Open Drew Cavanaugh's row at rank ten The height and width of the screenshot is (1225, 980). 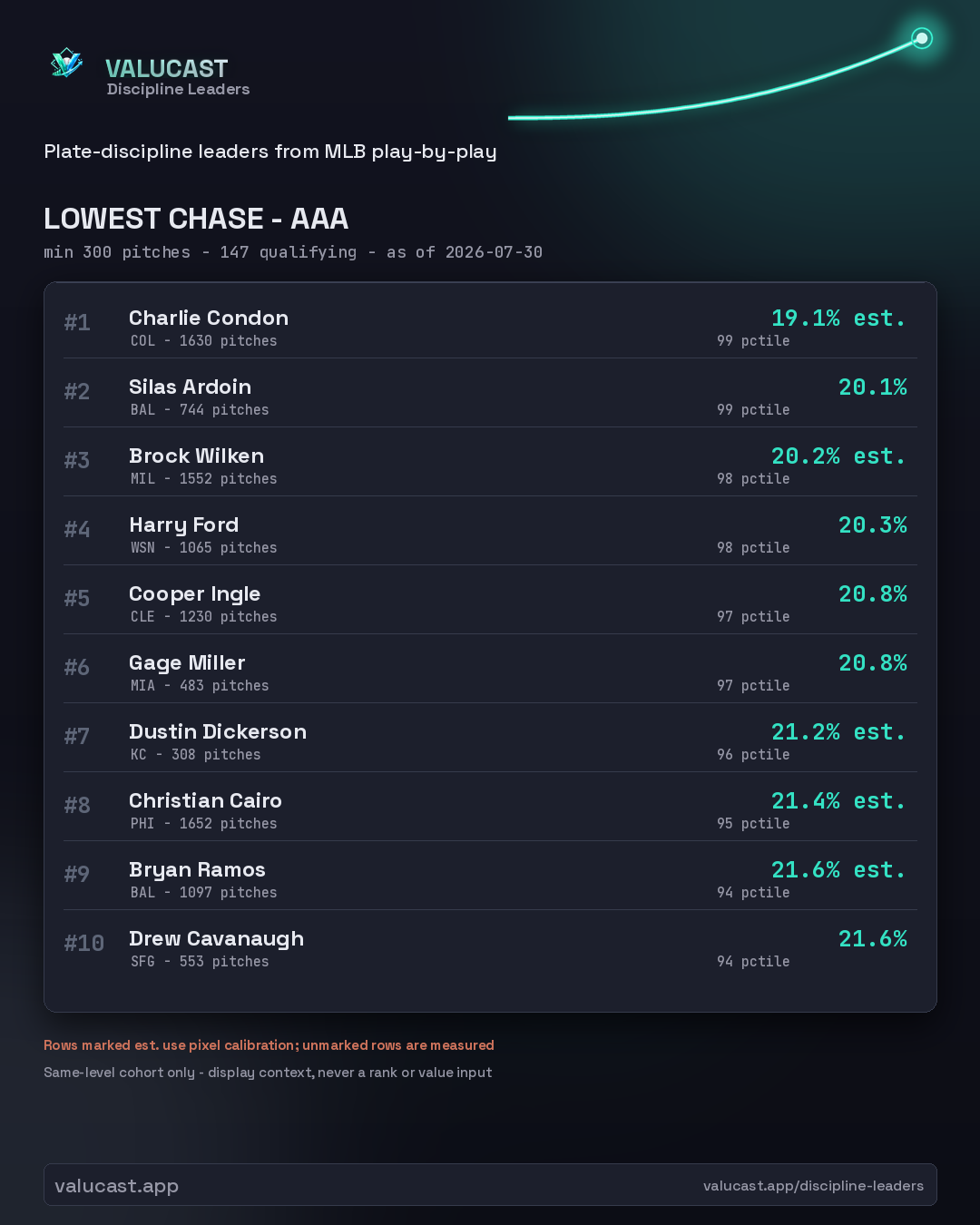coord(490,945)
